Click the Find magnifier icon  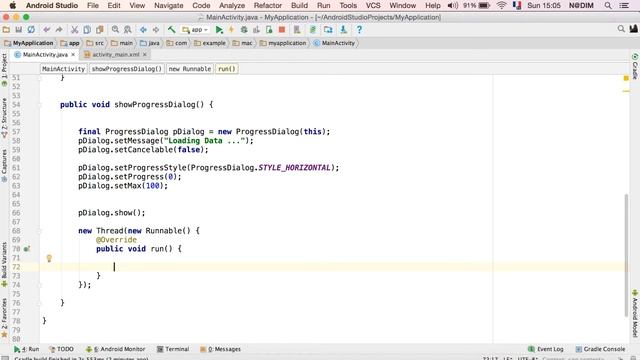coord(115,30)
